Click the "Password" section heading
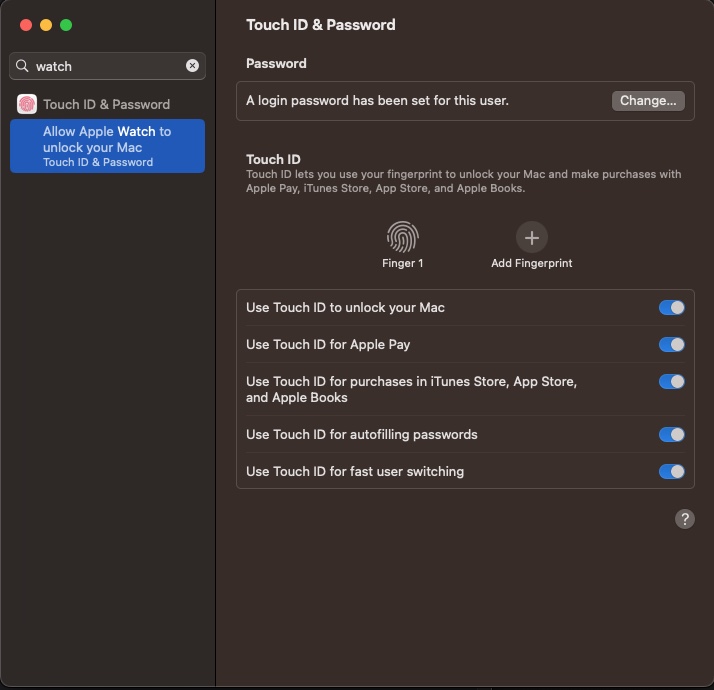This screenshot has width=714, height=690. pyautogui.click(x=276, y=63)
